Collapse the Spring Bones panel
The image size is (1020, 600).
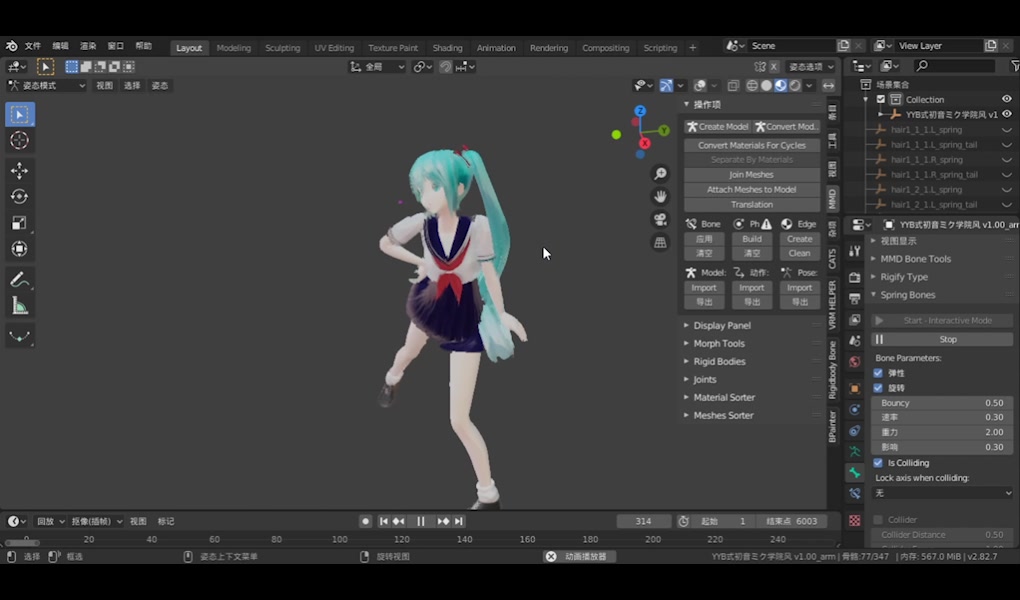[907, 295]
